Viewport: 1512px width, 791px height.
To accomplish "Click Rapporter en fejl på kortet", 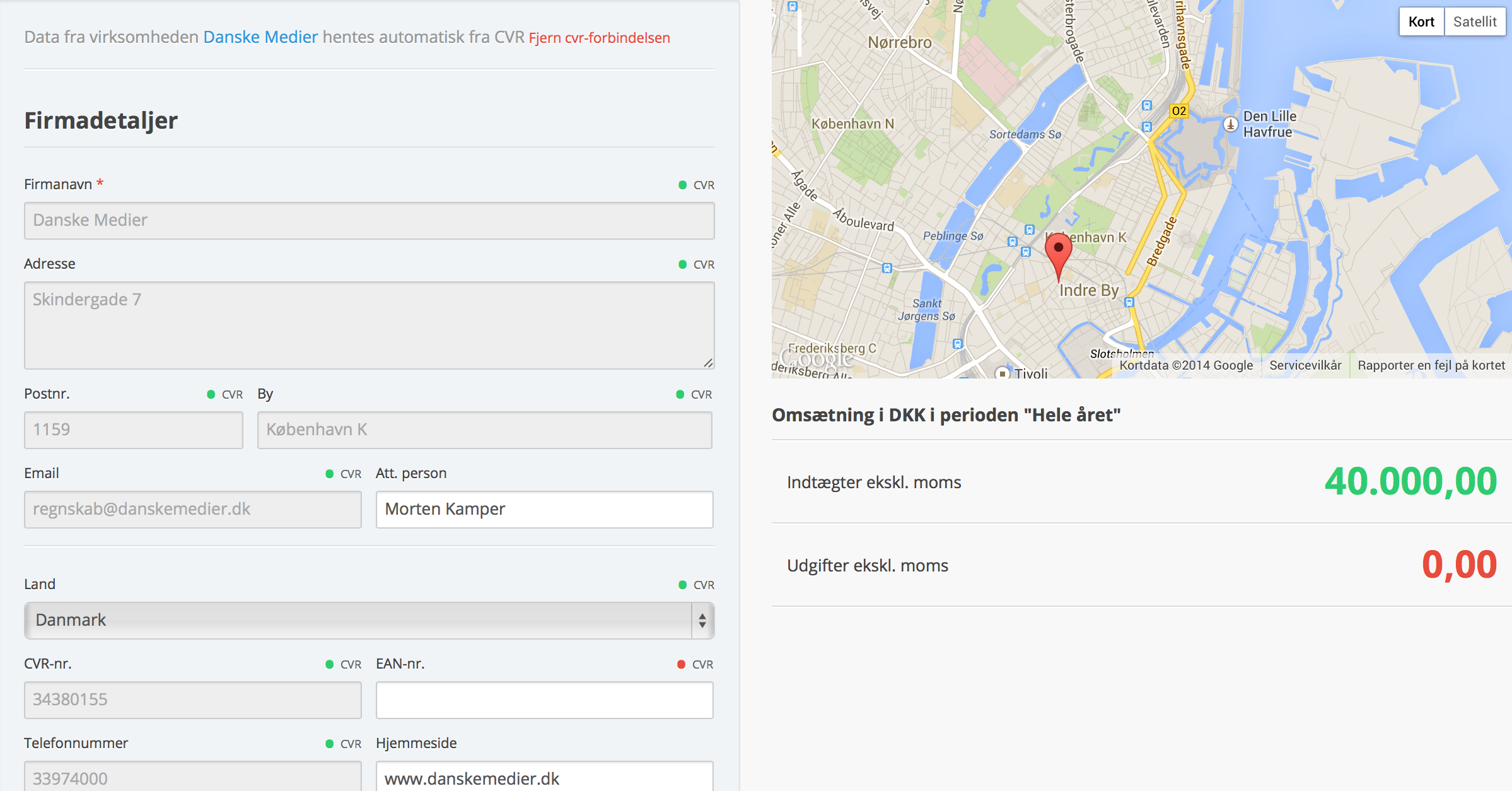I will pos(1431,365).
